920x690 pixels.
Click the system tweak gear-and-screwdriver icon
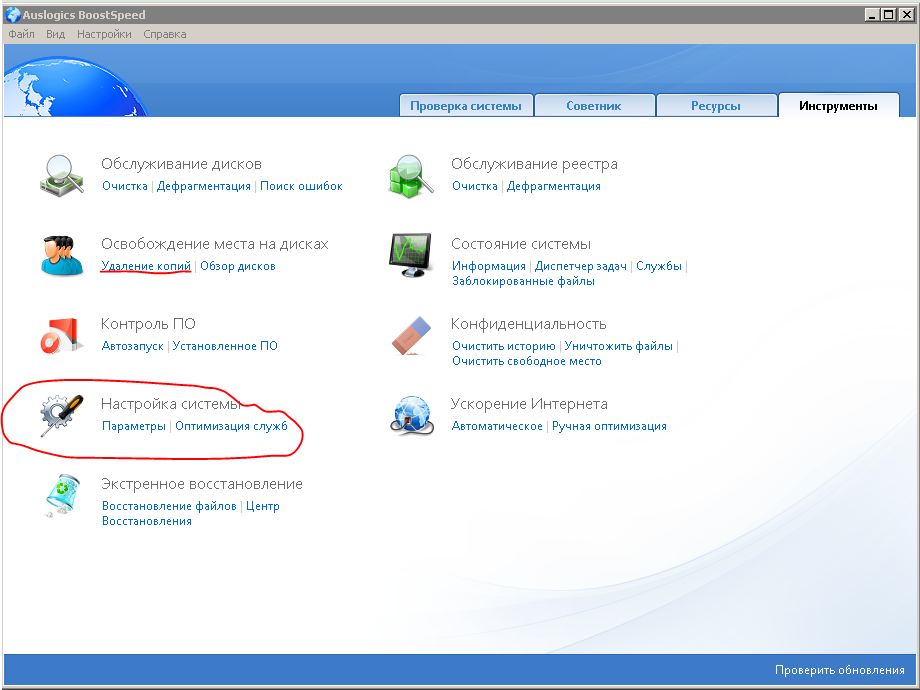tap(61, 415)
